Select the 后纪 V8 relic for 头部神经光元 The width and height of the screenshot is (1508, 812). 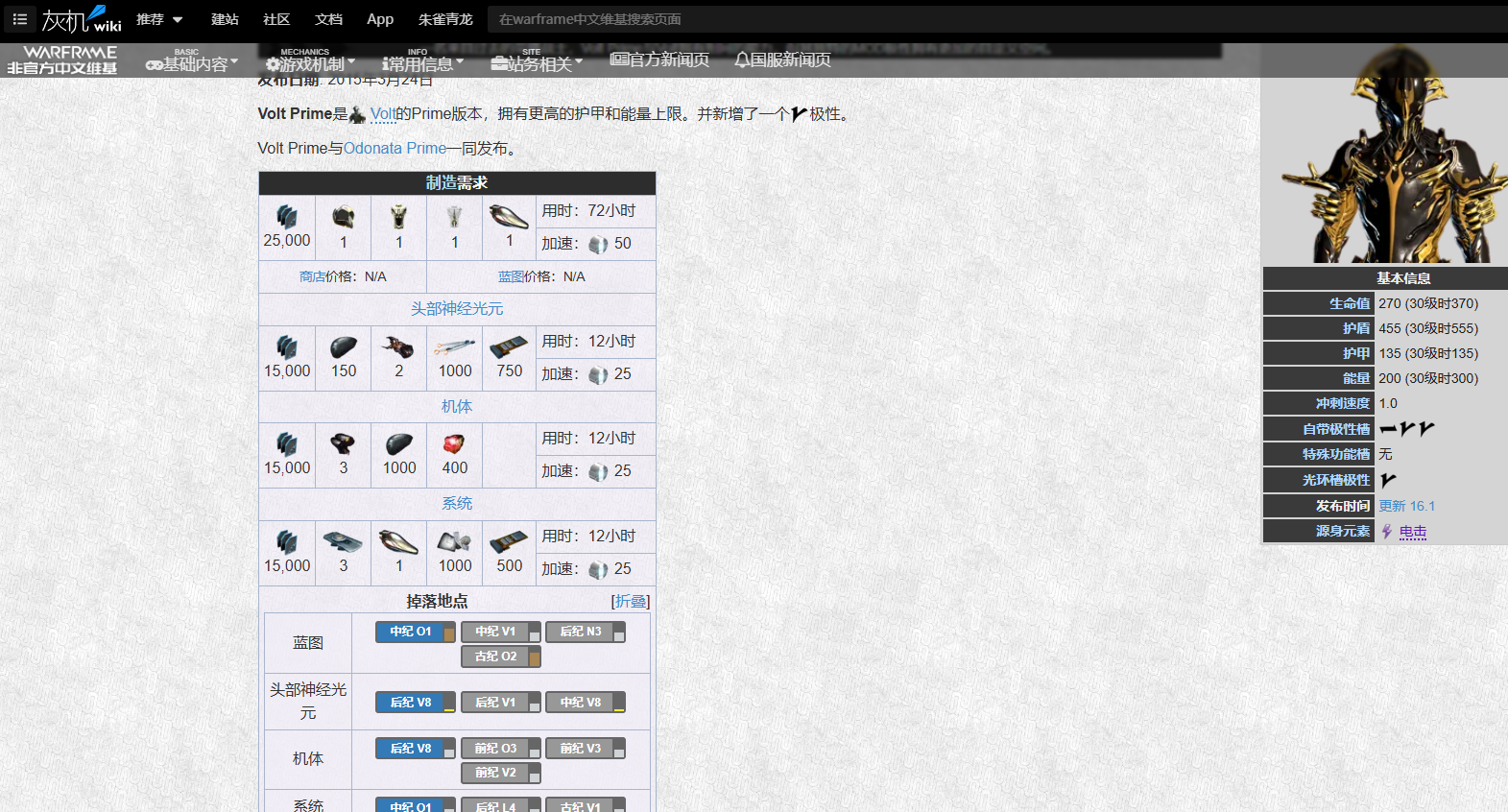pyautogui.click(x=411, y=703)
